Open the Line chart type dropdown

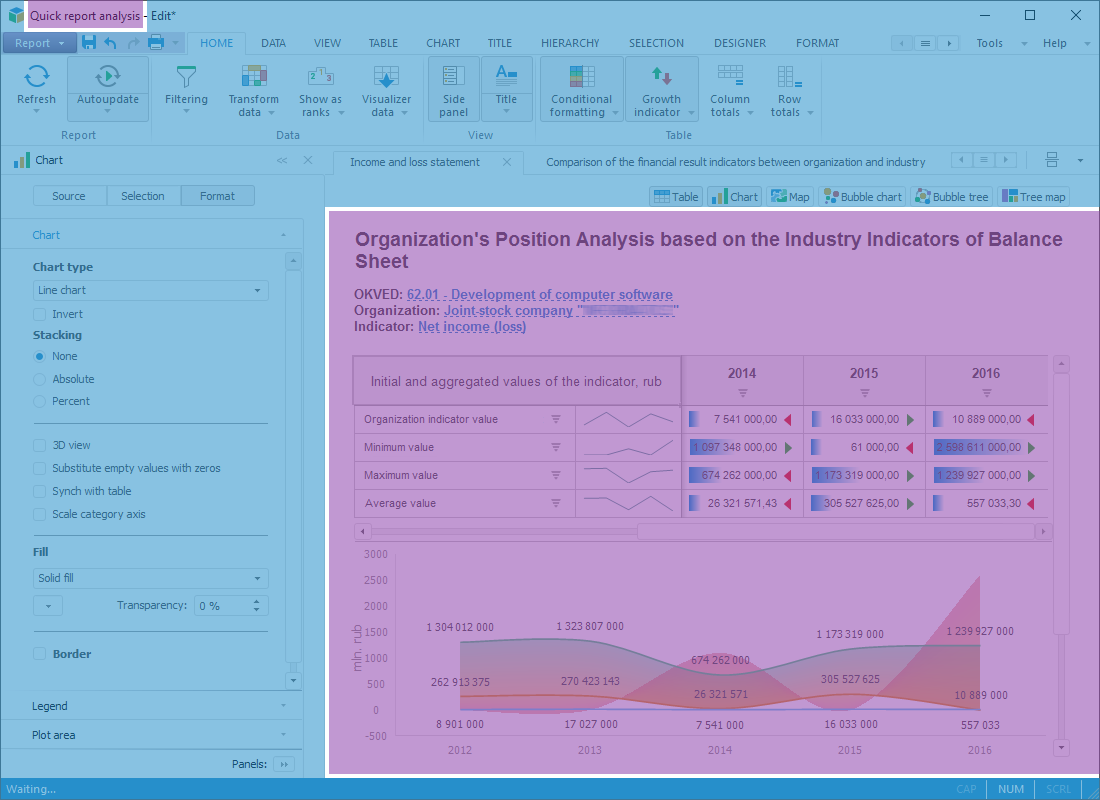coord(151,290)
